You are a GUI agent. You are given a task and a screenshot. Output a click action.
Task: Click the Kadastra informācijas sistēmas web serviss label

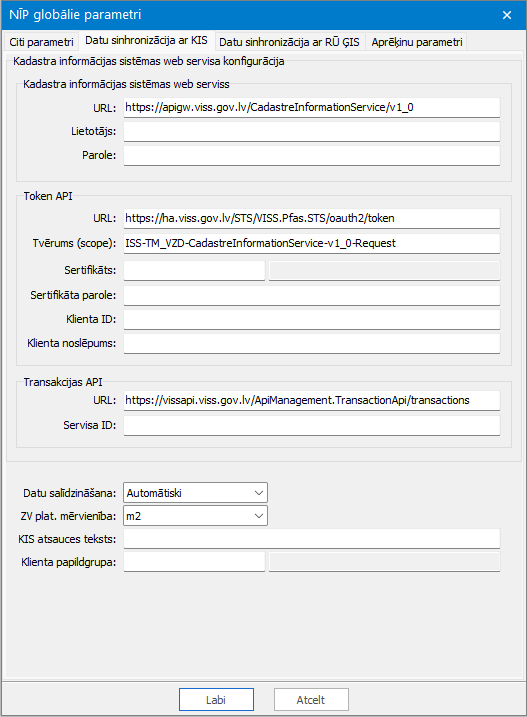pyautogui.click(x=126, y=84)
